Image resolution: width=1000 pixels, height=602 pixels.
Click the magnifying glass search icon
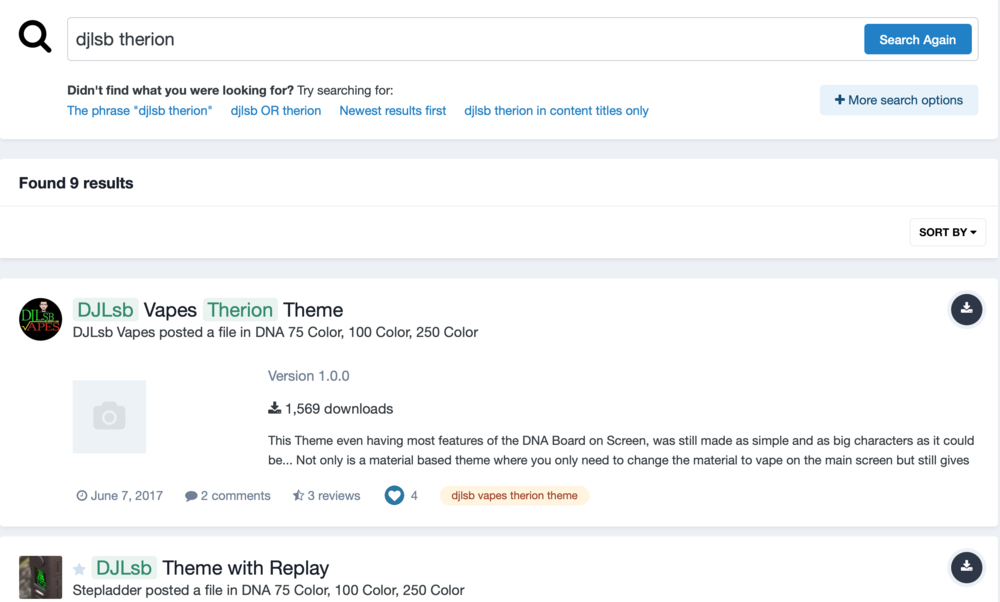(x=34, y=36)
